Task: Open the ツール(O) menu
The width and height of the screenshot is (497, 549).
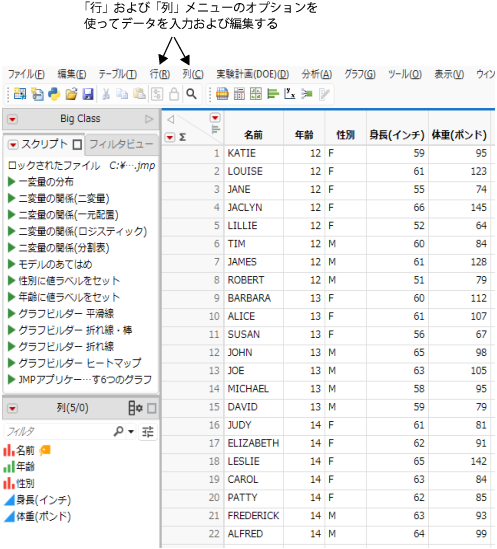Action: point(405,74)
